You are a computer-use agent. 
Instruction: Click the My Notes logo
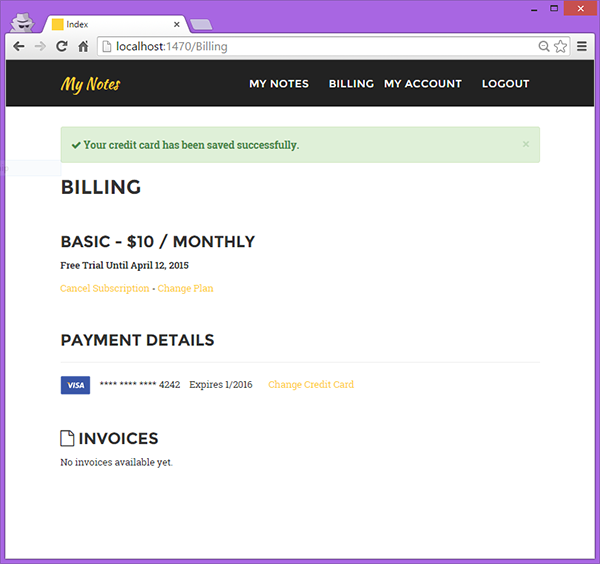pos(90,84)
